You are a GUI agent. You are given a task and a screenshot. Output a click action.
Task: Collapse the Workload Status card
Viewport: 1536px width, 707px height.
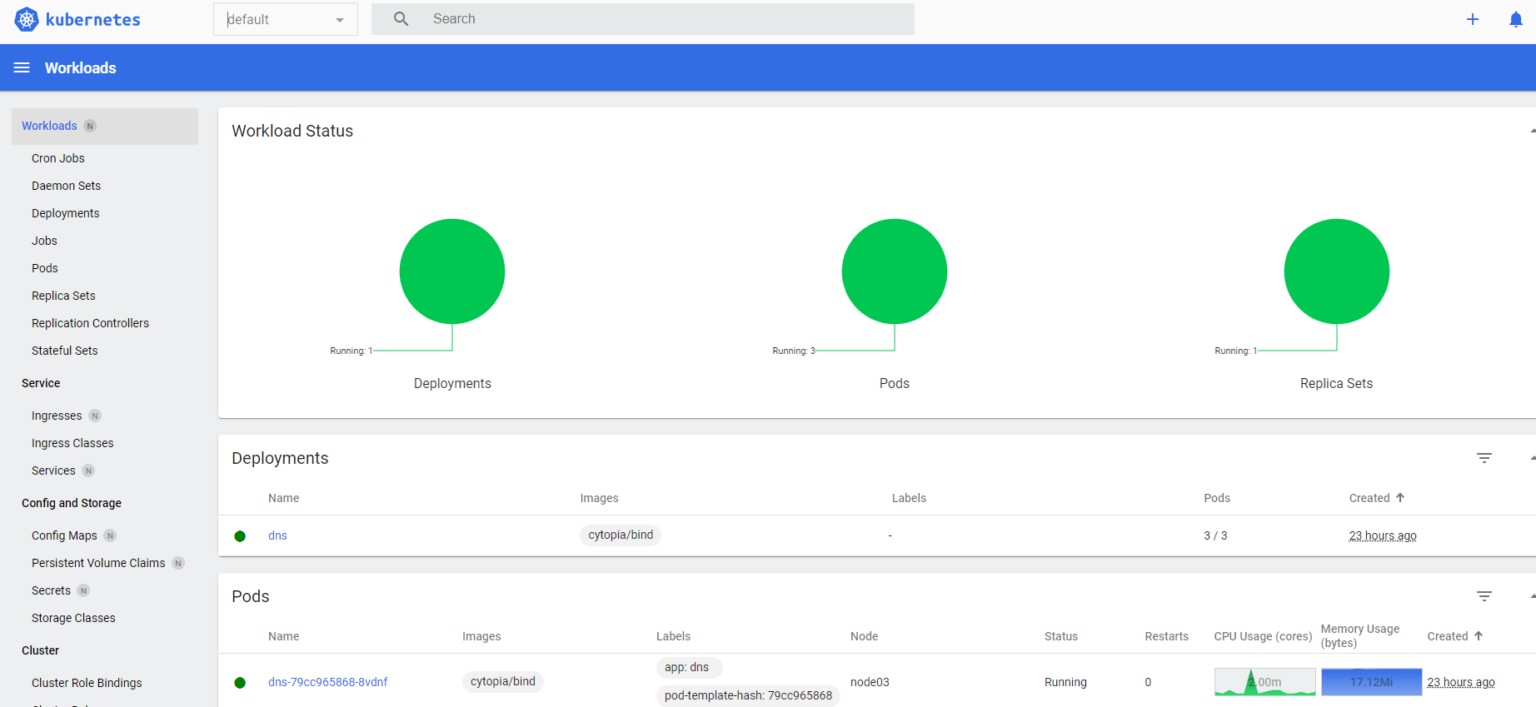click(1531, 131)
